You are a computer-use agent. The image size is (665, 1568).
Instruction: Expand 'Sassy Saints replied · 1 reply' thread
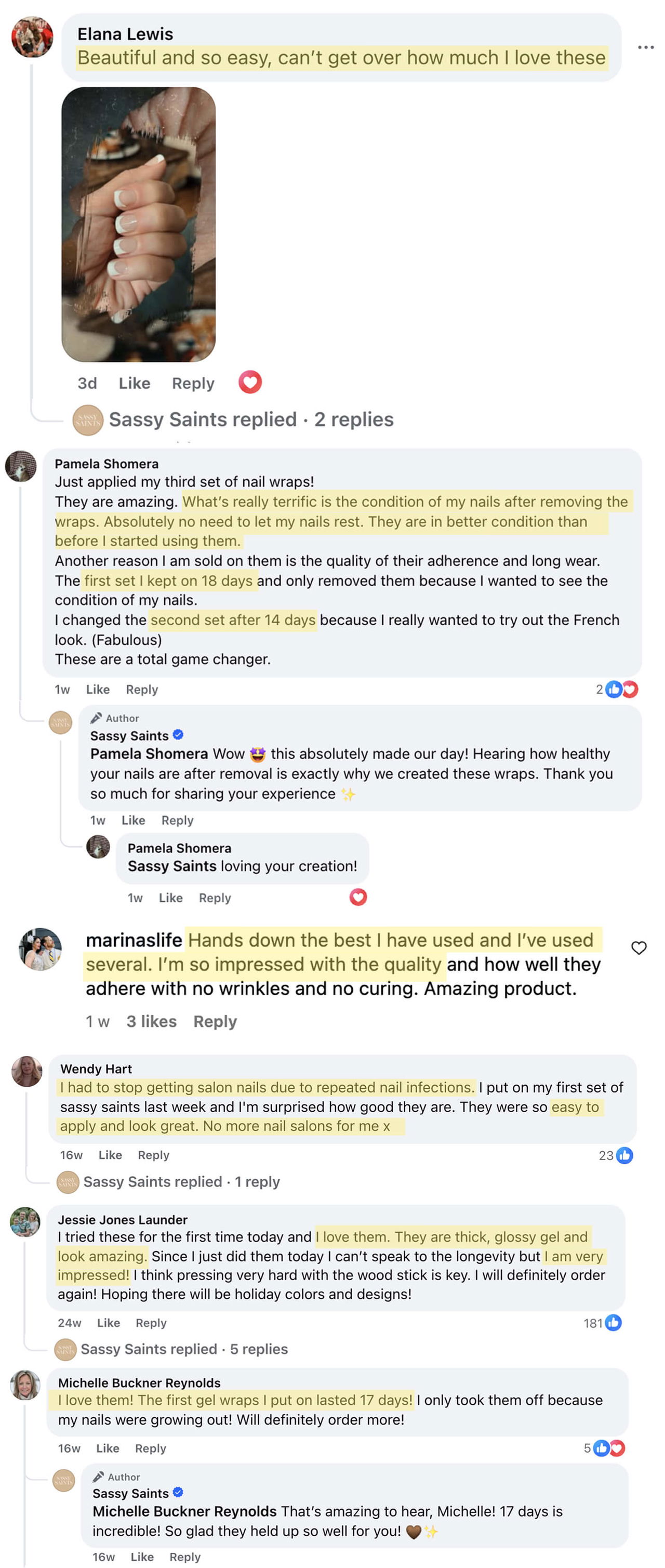(181, 1181)
